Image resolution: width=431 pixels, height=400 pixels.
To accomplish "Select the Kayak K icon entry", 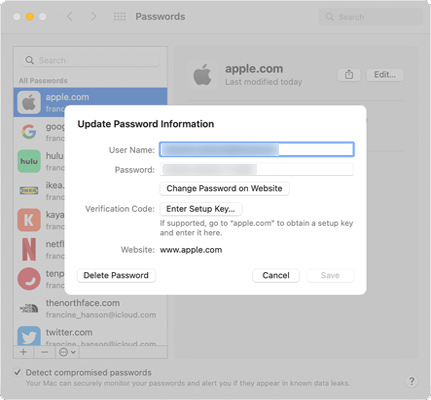I will click(x=29, y=220).
